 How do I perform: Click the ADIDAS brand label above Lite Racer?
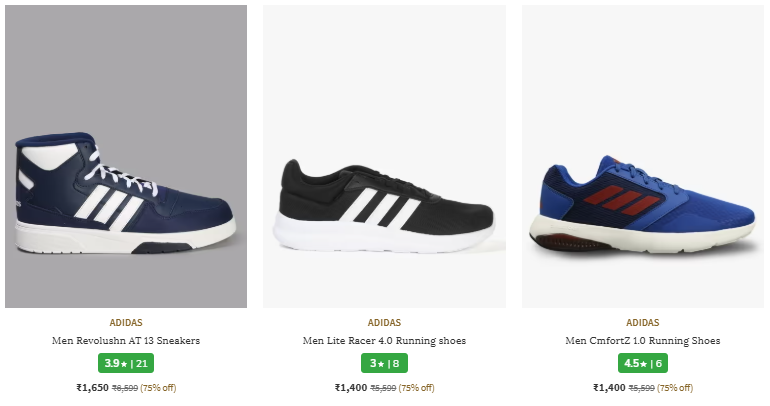coord(384,323)
